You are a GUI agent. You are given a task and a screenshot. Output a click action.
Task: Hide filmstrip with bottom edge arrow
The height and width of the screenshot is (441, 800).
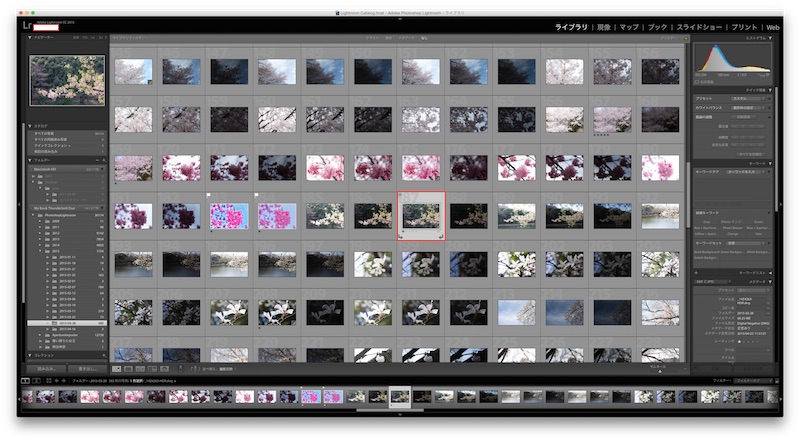(x=399, y=414)
